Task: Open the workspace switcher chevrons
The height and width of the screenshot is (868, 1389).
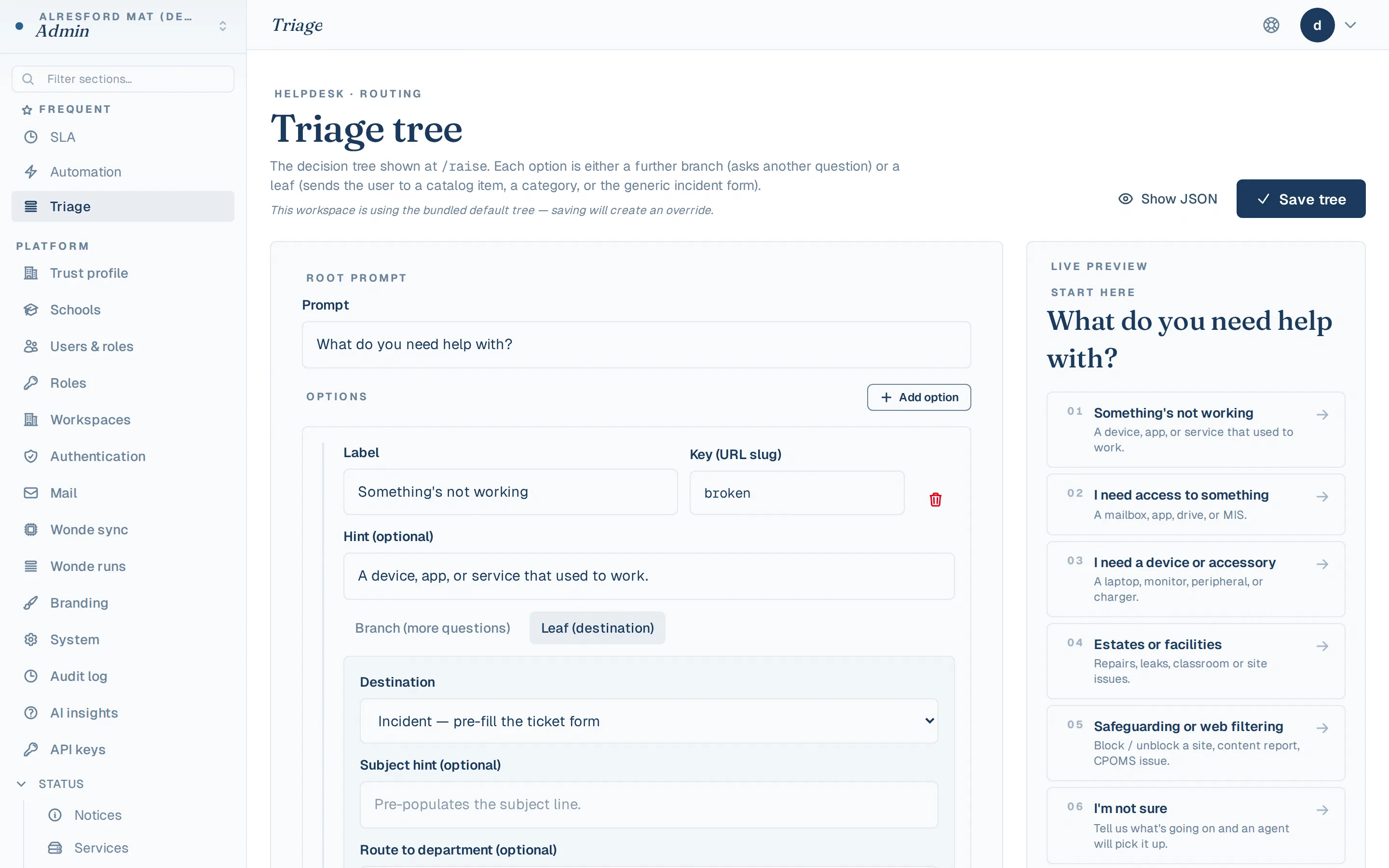Action: (223, 26)
